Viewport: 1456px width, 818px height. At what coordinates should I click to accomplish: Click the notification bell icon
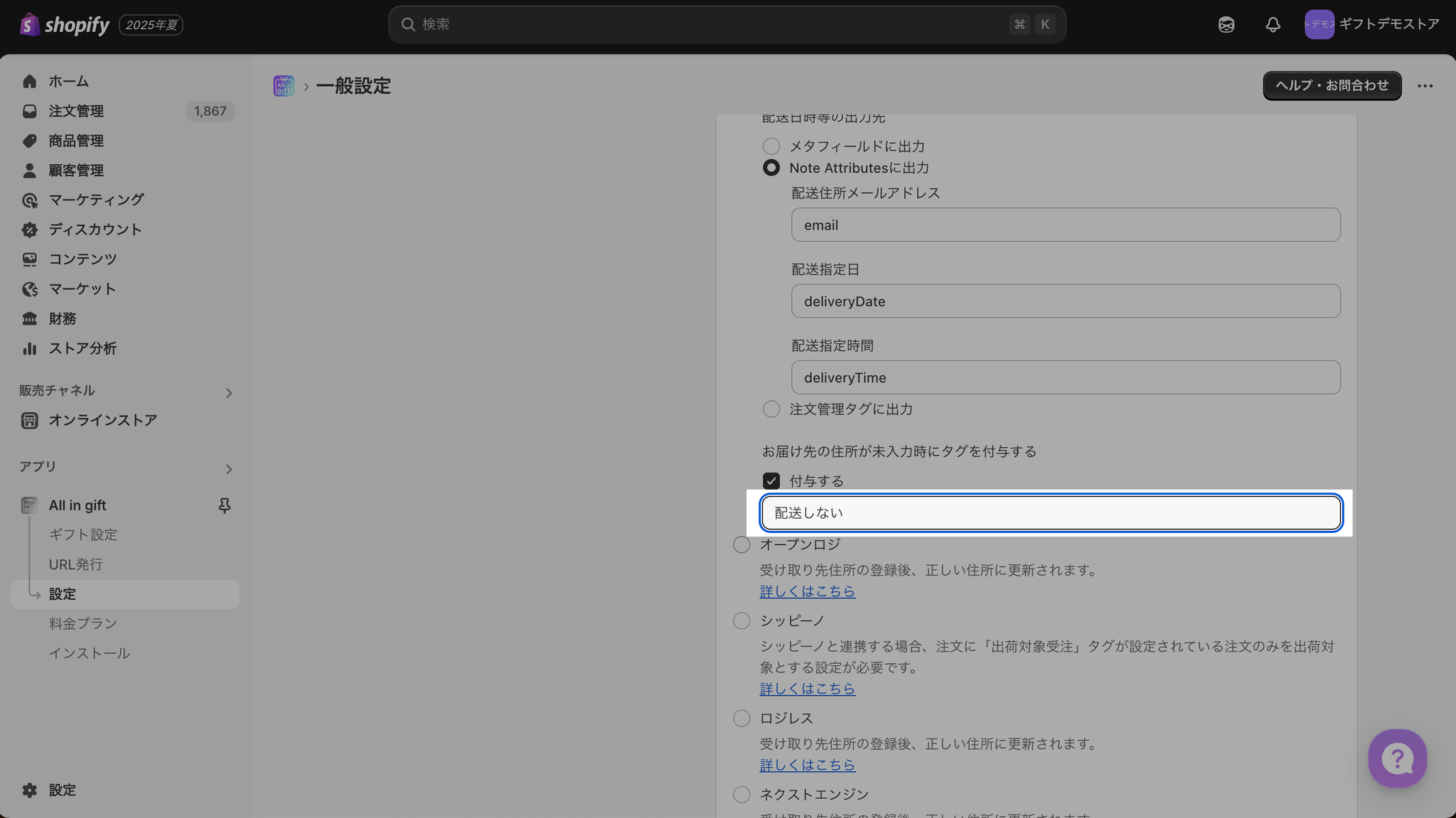pos(1273,25)
